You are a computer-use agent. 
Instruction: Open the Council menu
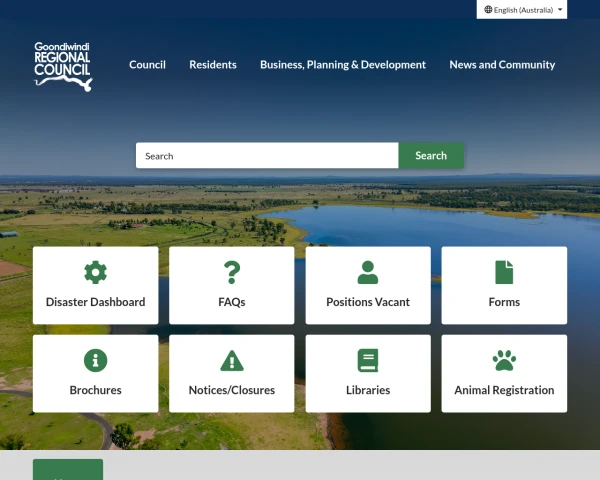point(147,65)
